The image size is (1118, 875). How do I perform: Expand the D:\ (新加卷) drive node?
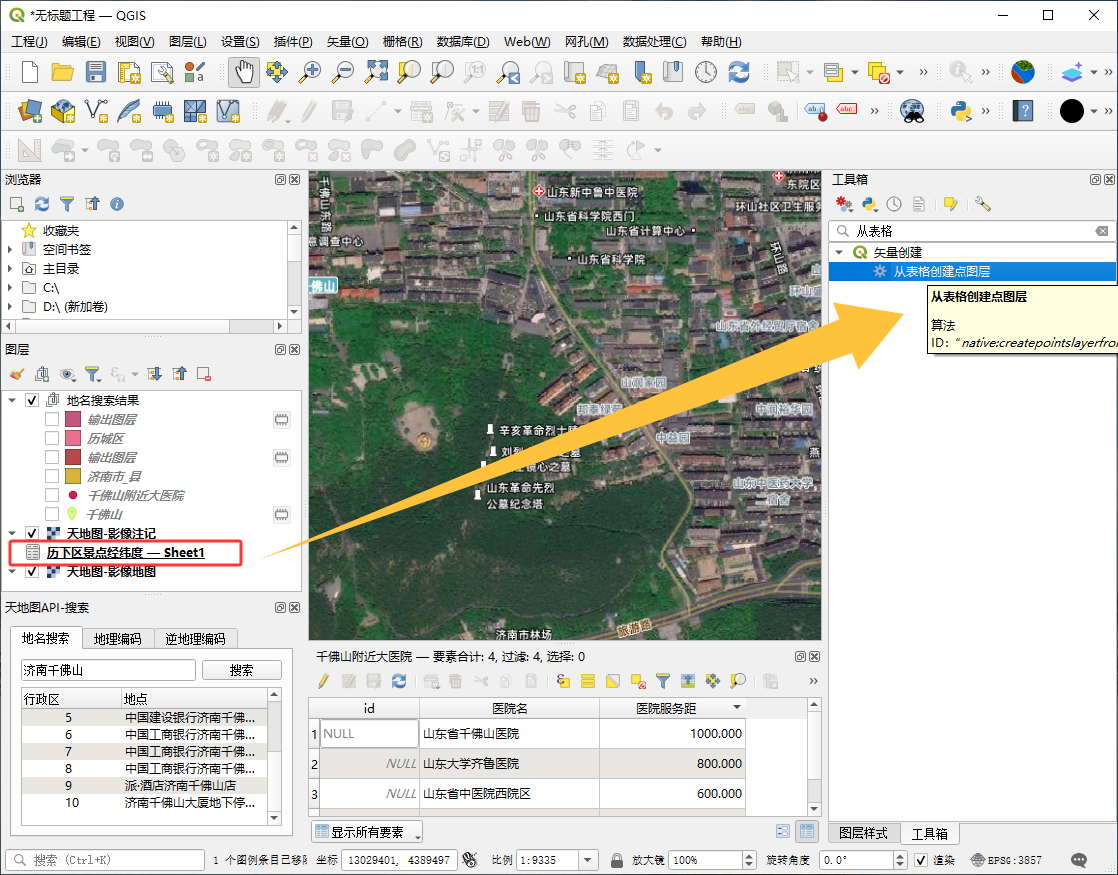[10, 307]
